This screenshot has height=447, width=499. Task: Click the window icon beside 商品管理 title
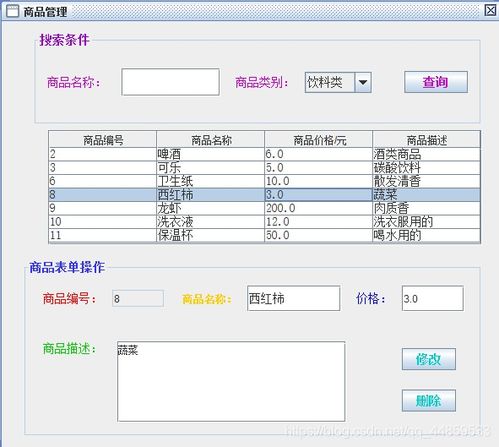13,12
